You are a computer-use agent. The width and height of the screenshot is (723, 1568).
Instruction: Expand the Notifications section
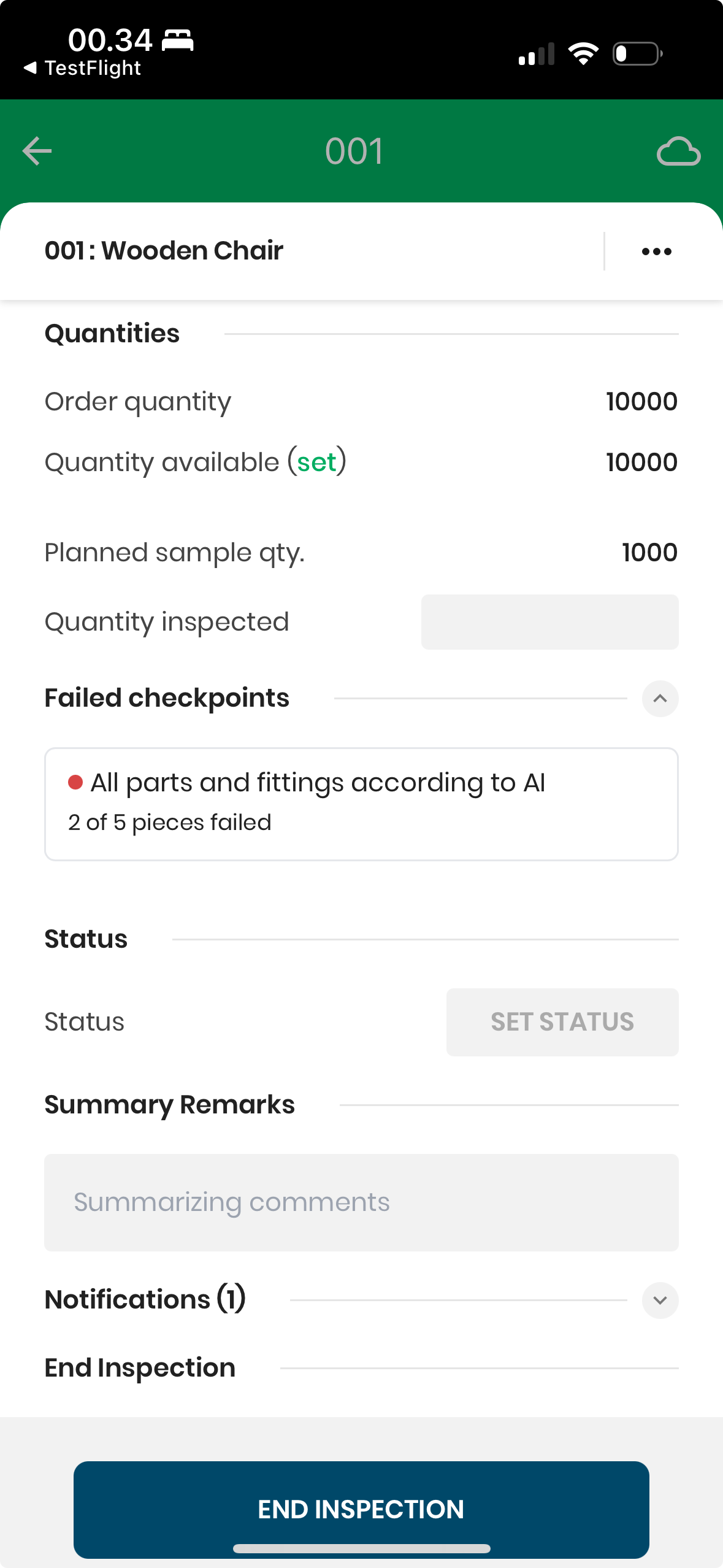point(660,1300)
